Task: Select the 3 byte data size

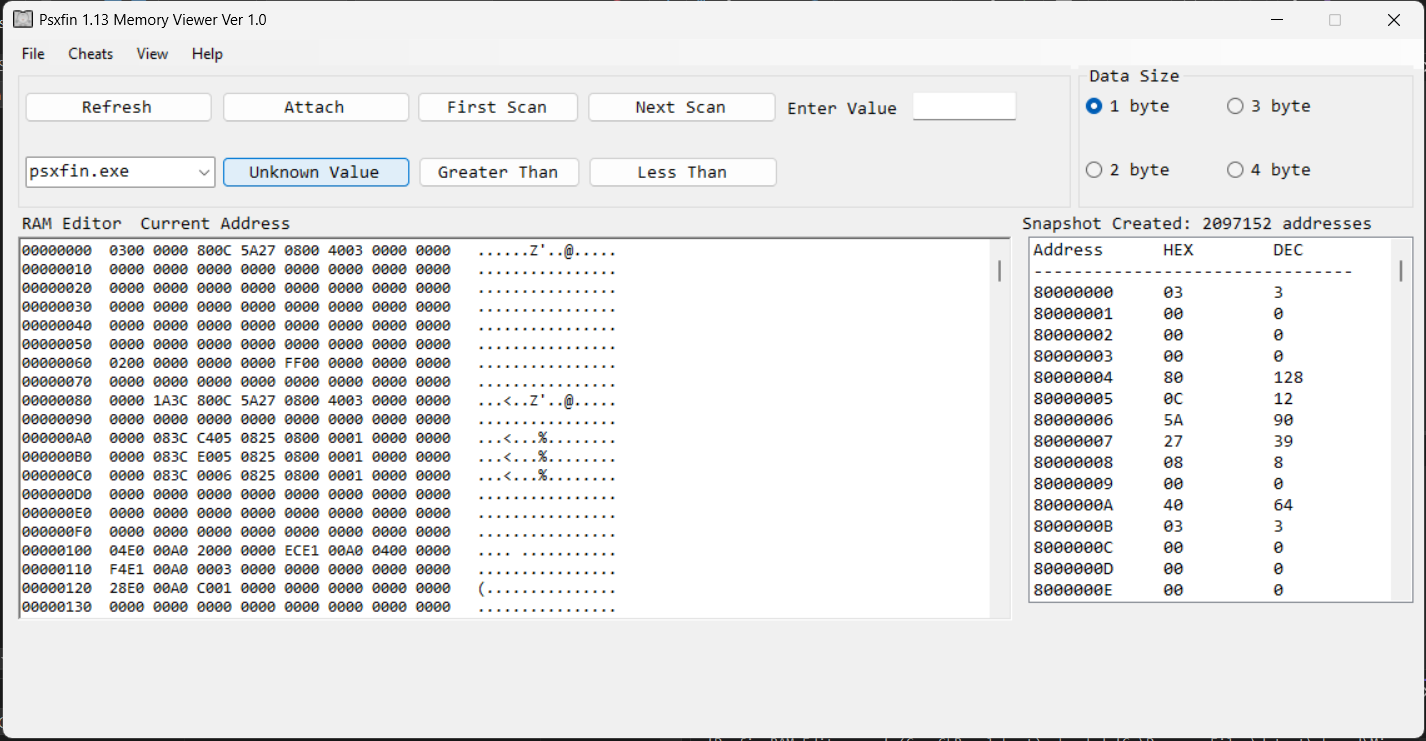Action: tap(1268, 106)
